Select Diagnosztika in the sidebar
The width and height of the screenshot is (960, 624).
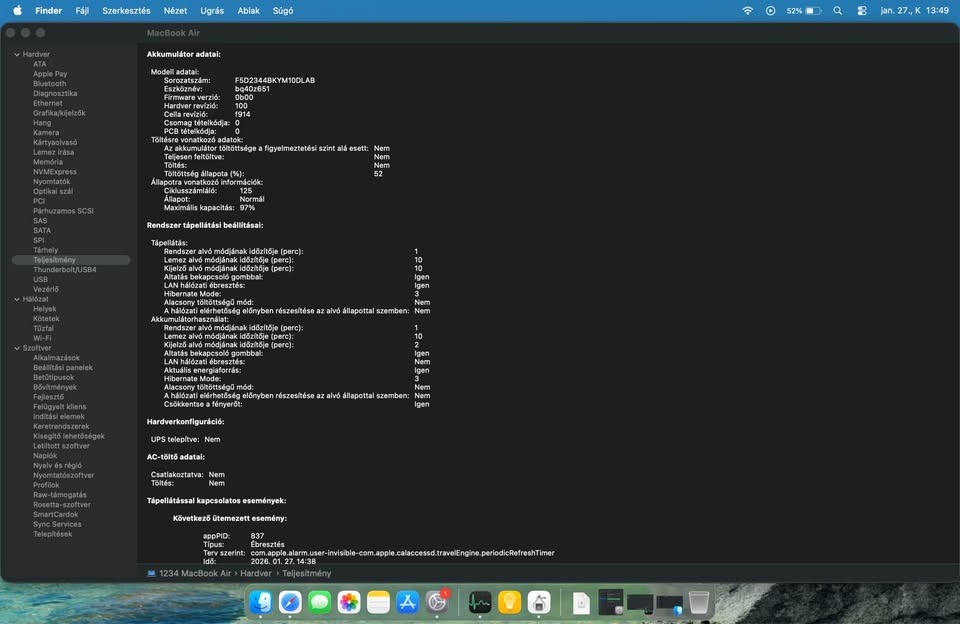(x=55, y=94)
